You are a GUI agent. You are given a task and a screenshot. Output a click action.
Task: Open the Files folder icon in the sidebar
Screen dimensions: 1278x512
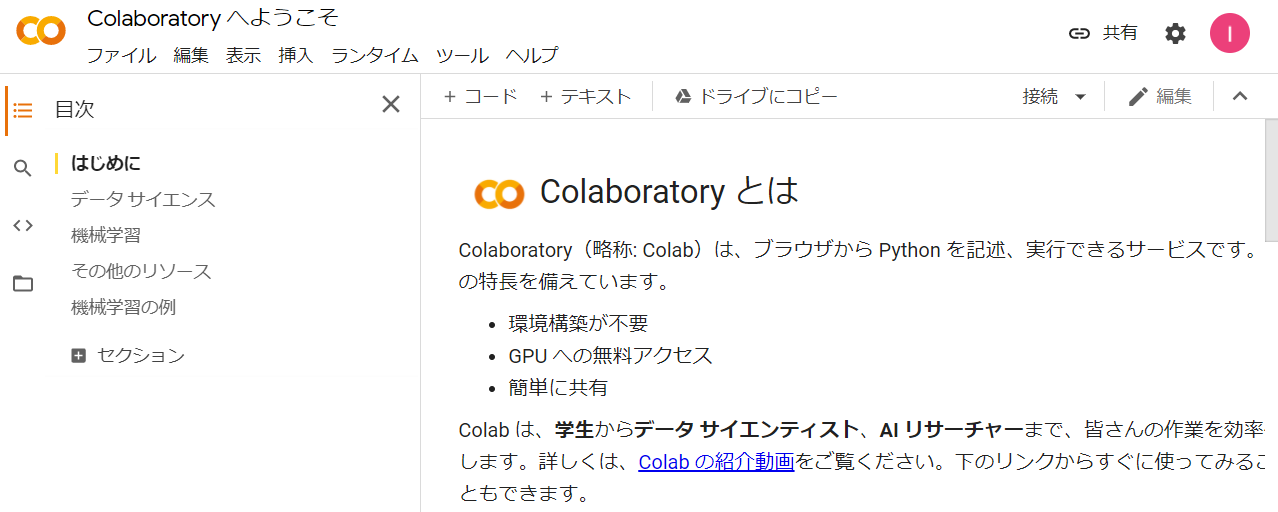coord(23,284)
